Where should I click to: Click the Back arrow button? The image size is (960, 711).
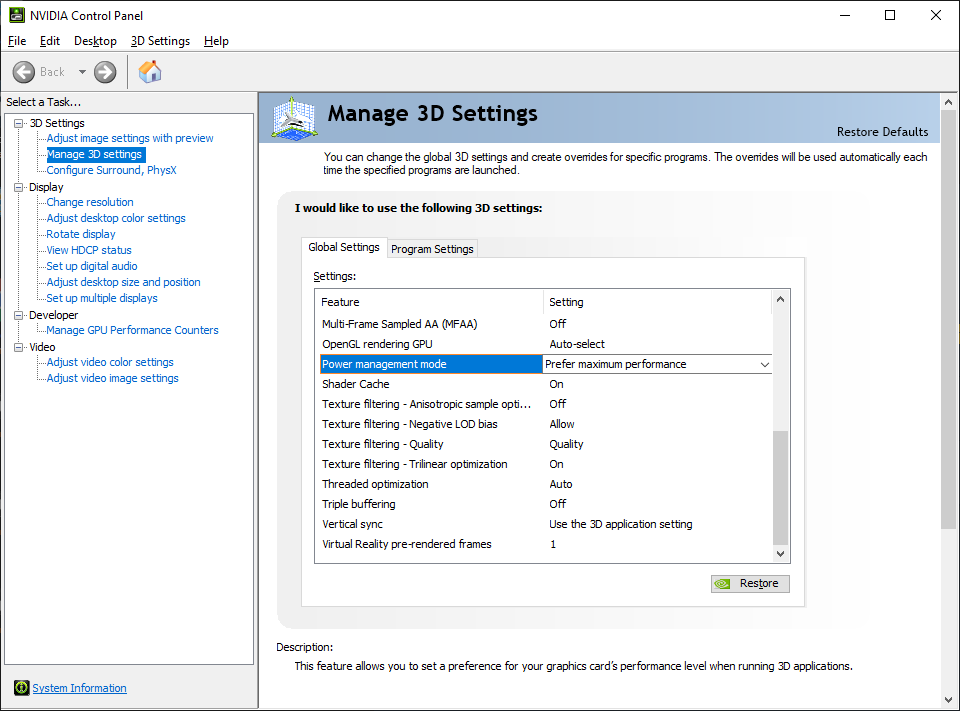tap(25, 72)
